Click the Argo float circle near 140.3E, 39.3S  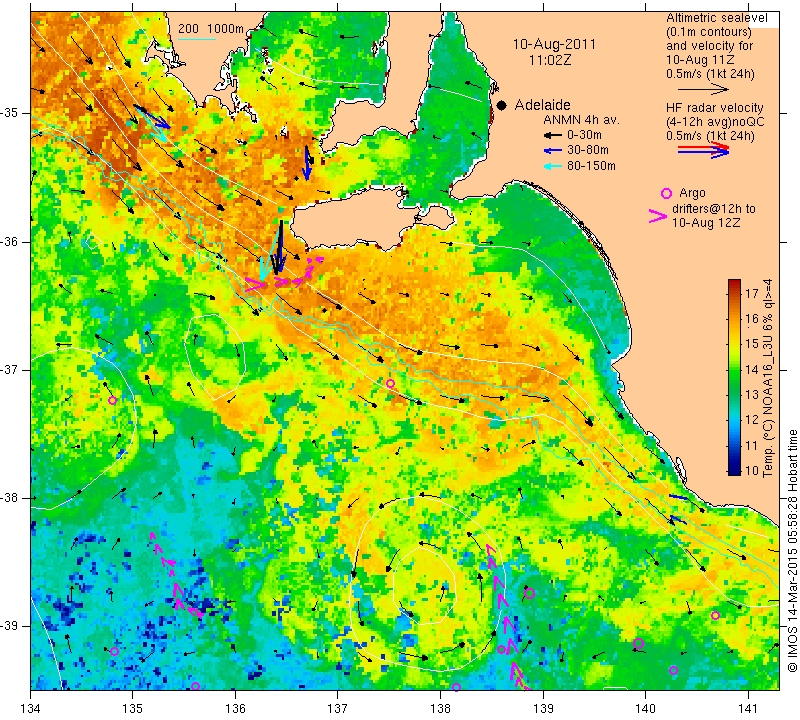(x=673, y=671)
